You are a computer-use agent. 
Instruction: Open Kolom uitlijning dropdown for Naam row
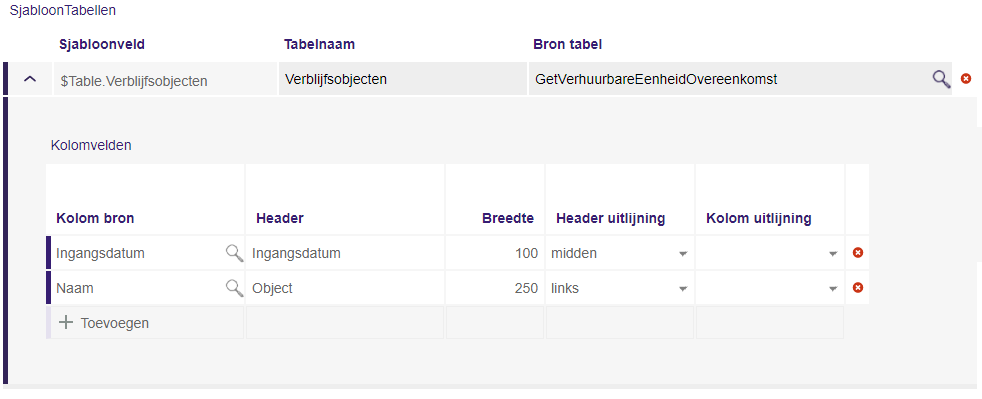[770, 288]
